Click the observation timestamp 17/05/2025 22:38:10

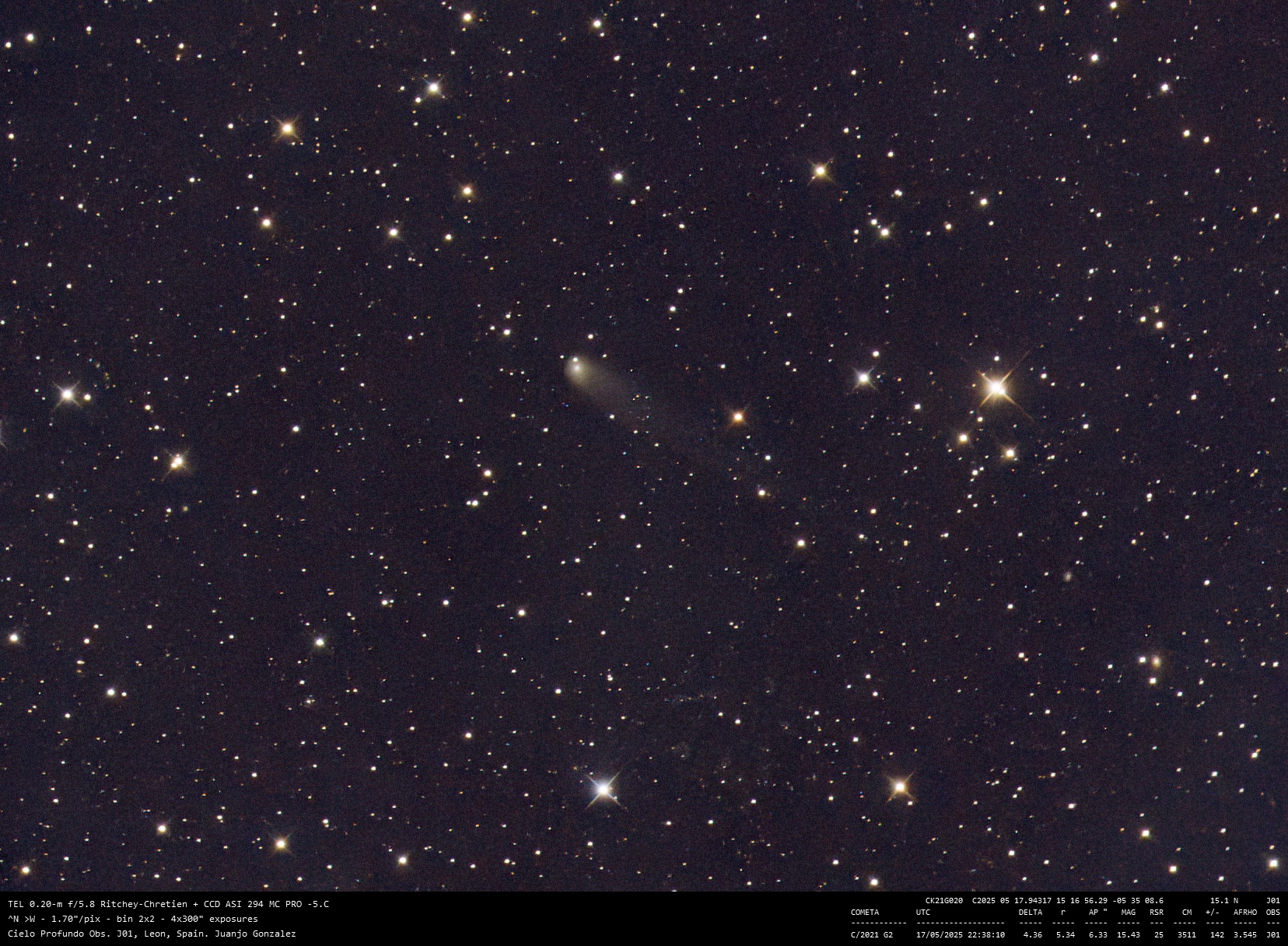click(x=960, y=934)
